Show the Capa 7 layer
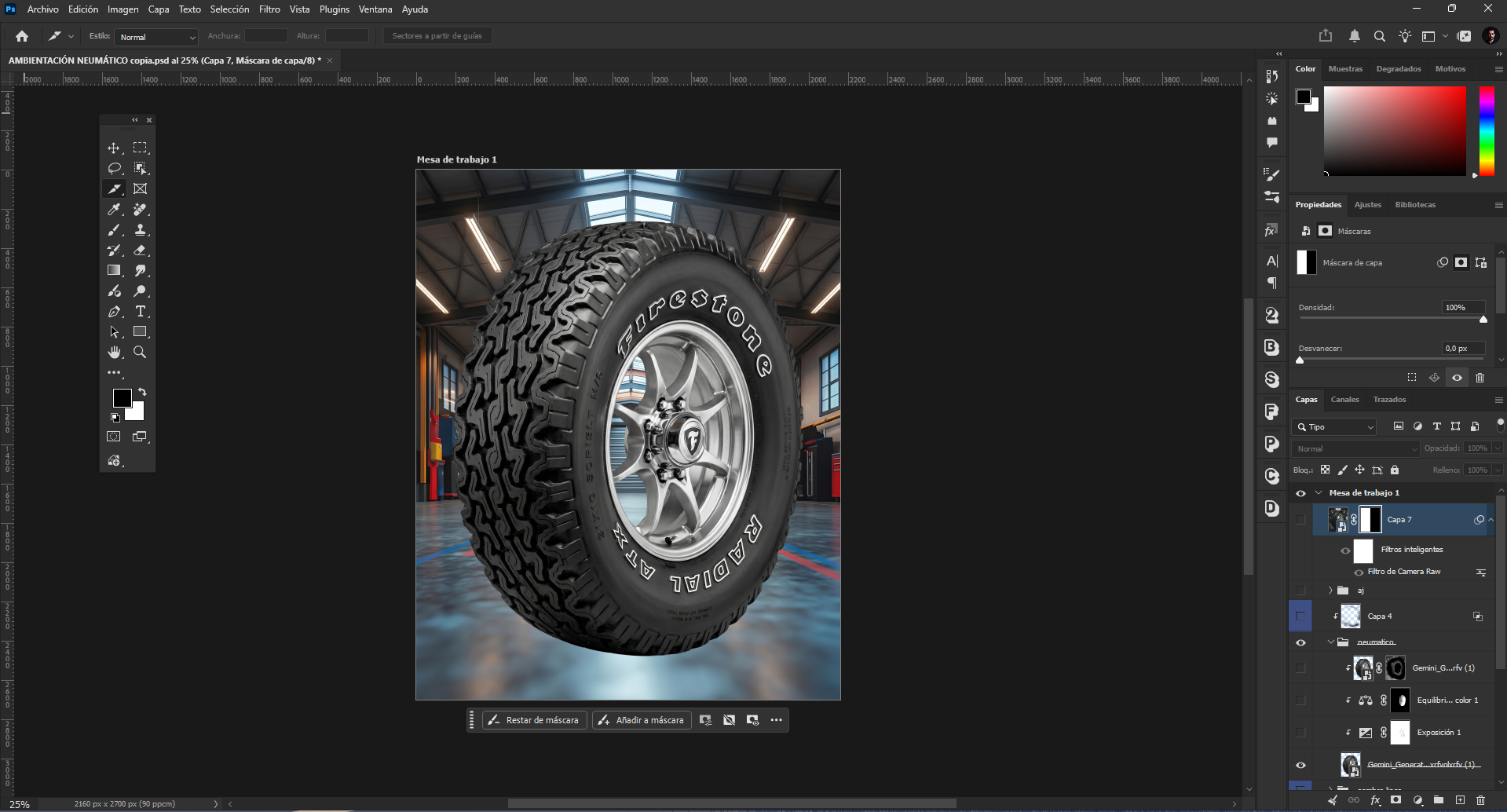 click(1300, 519)
